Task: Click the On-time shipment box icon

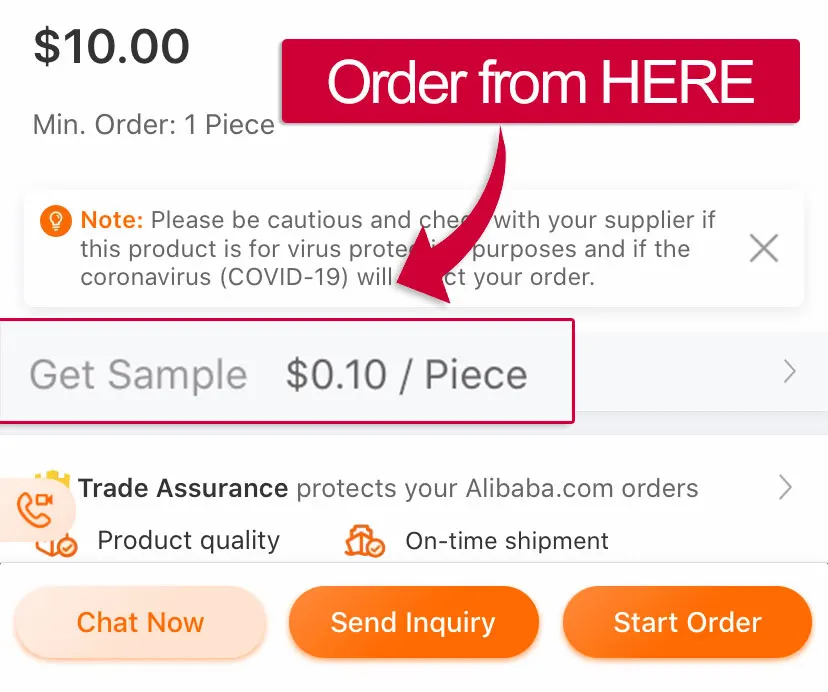Action: click(364, 541)
